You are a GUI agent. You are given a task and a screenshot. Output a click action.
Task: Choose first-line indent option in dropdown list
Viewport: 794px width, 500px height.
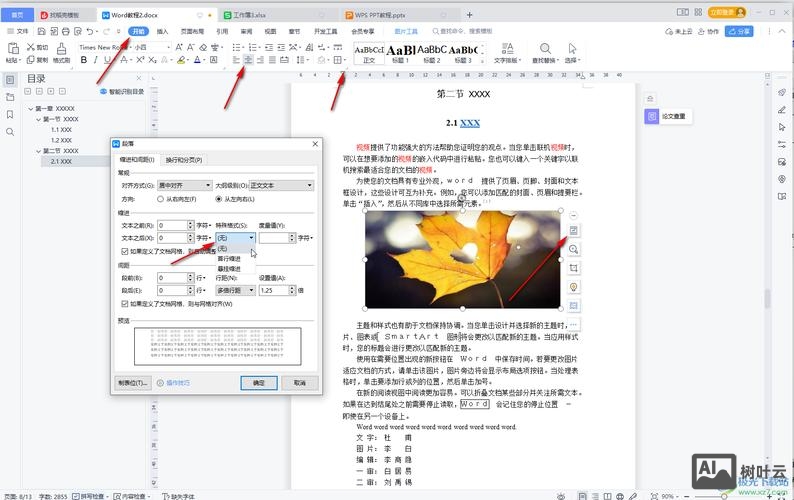point(229,258)
